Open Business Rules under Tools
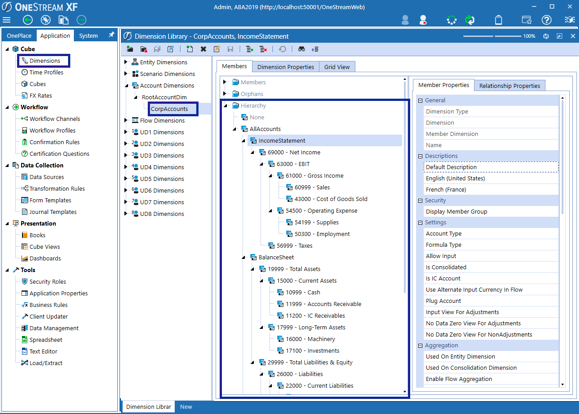This screenshot has width=579, height=414. [x=48, y=305]
